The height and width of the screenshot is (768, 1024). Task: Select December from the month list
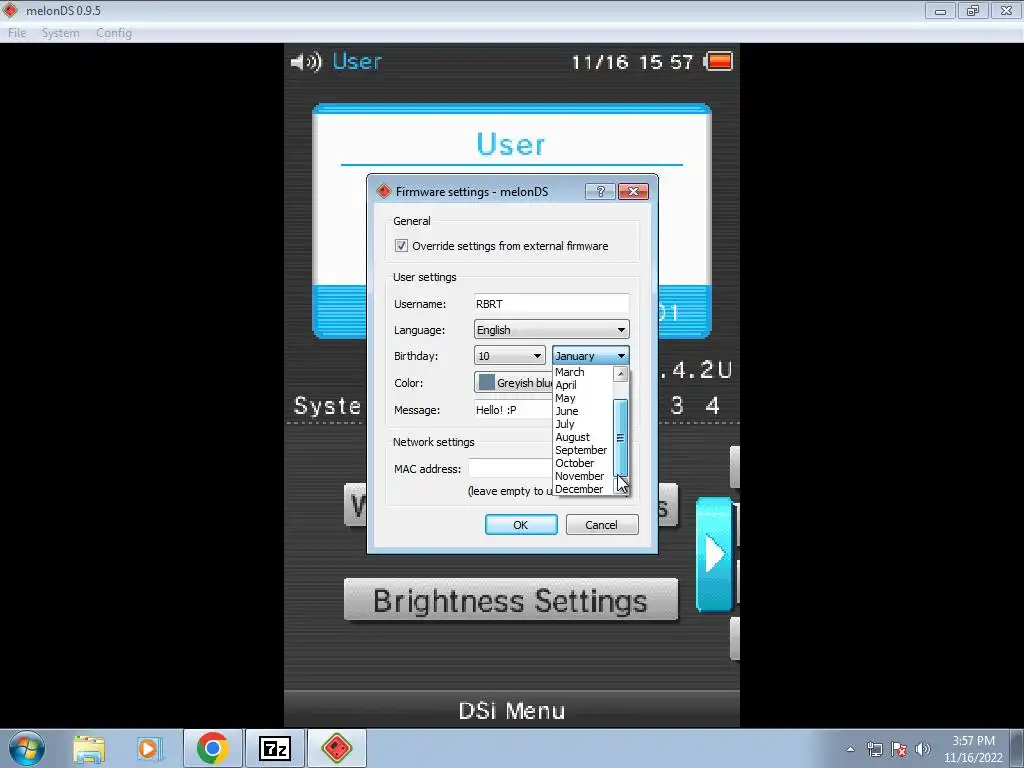click(583, 489)
